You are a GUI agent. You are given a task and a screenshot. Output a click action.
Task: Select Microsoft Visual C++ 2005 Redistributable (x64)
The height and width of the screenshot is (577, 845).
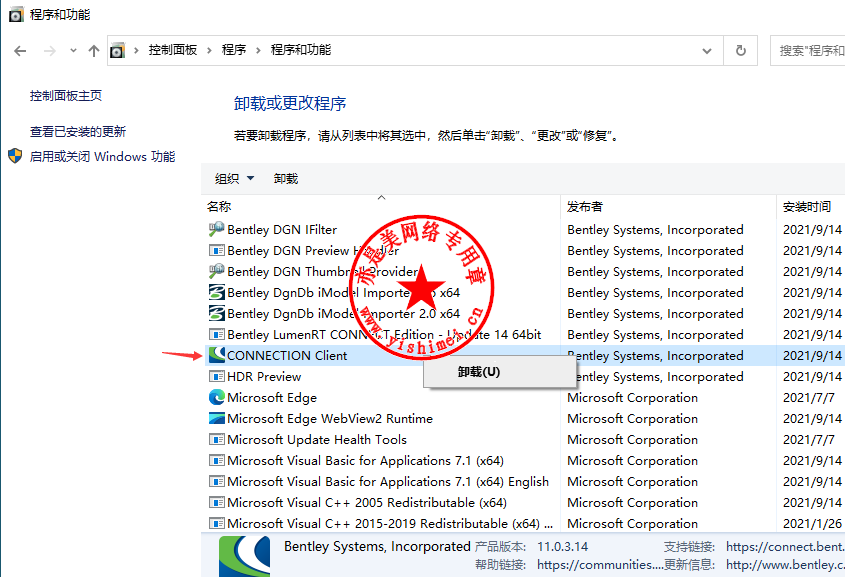367,503
